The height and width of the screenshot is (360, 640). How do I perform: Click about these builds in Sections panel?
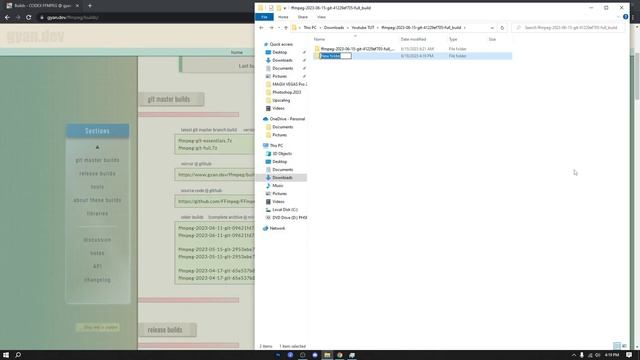[x=98, y=200]
